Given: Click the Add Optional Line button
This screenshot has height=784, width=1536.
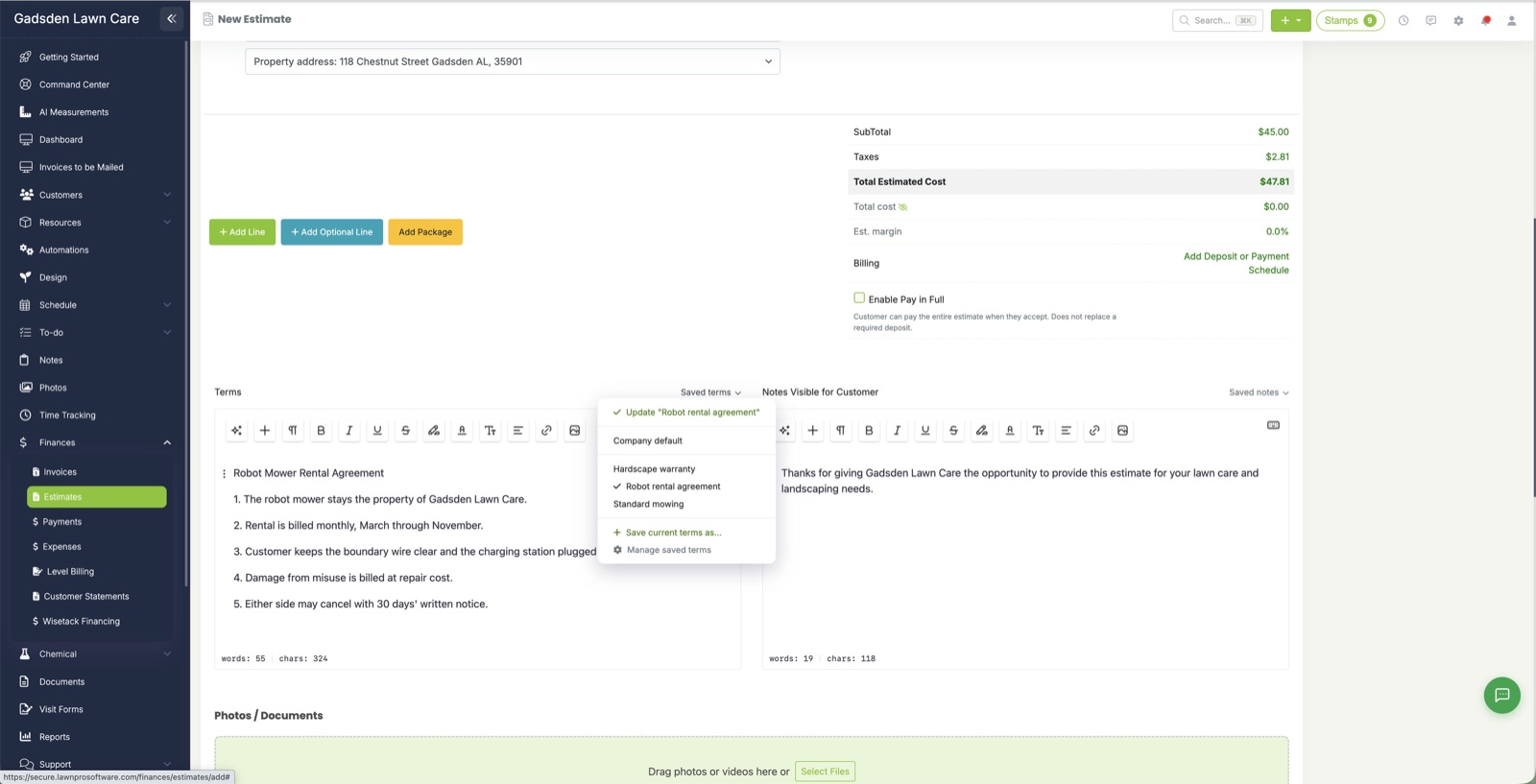Looking at the screenshot, I should [x=331, y=232].
